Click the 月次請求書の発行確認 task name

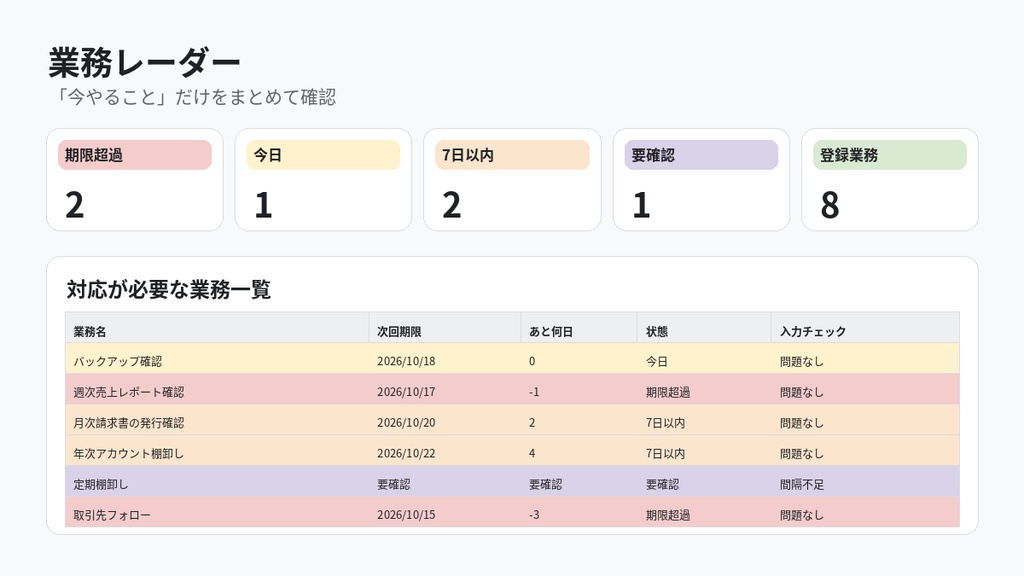tap(129, 423)
